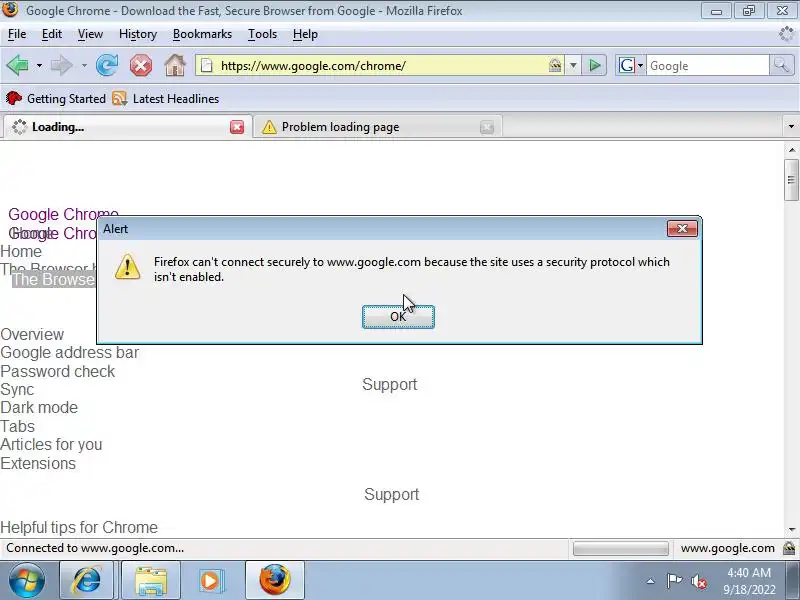Open the Overview link
This screenshot has height=600, width=800.
(32, 335)
